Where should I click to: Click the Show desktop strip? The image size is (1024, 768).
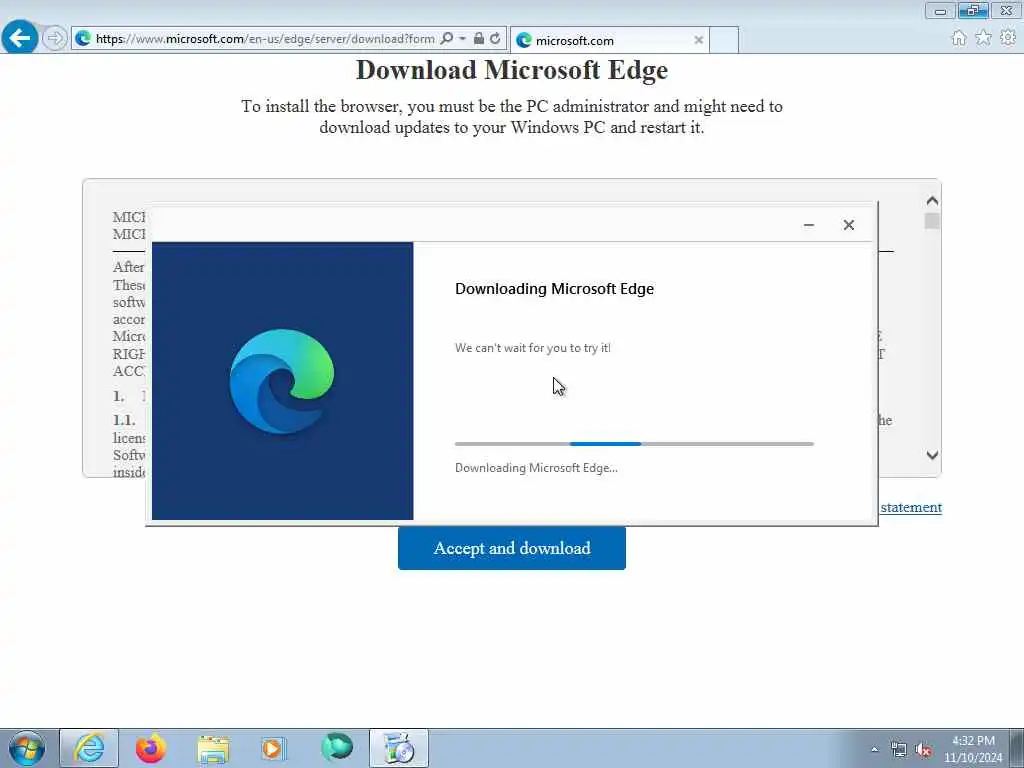(1017, 748)
